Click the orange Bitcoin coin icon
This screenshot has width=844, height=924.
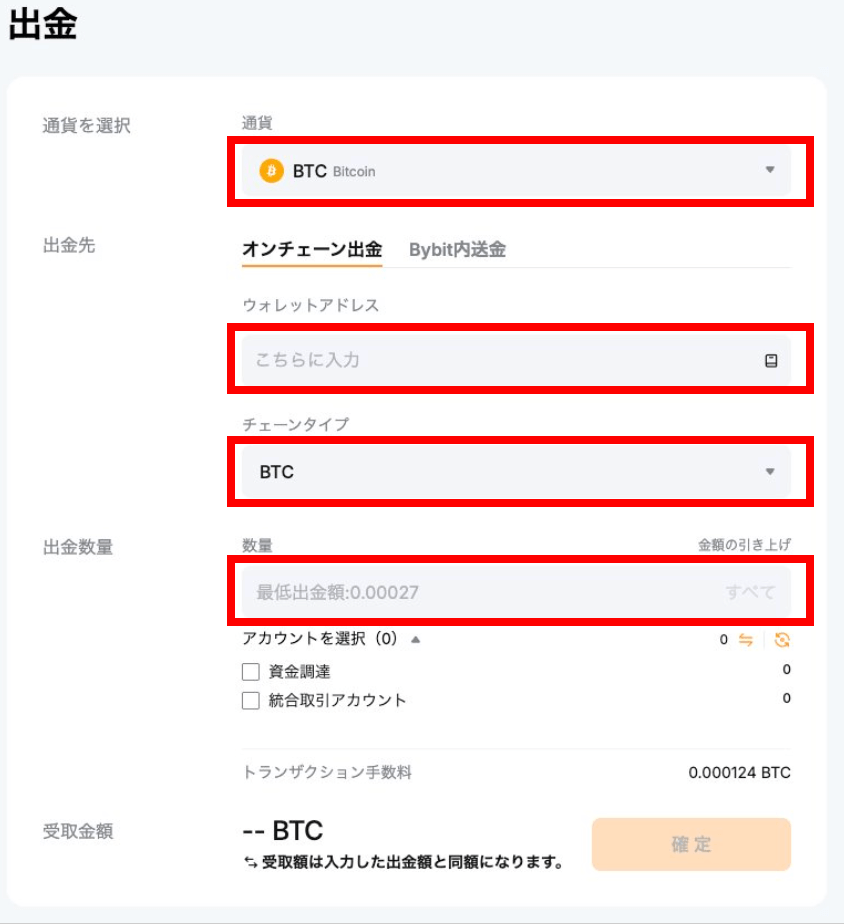[x=271, y=171]
